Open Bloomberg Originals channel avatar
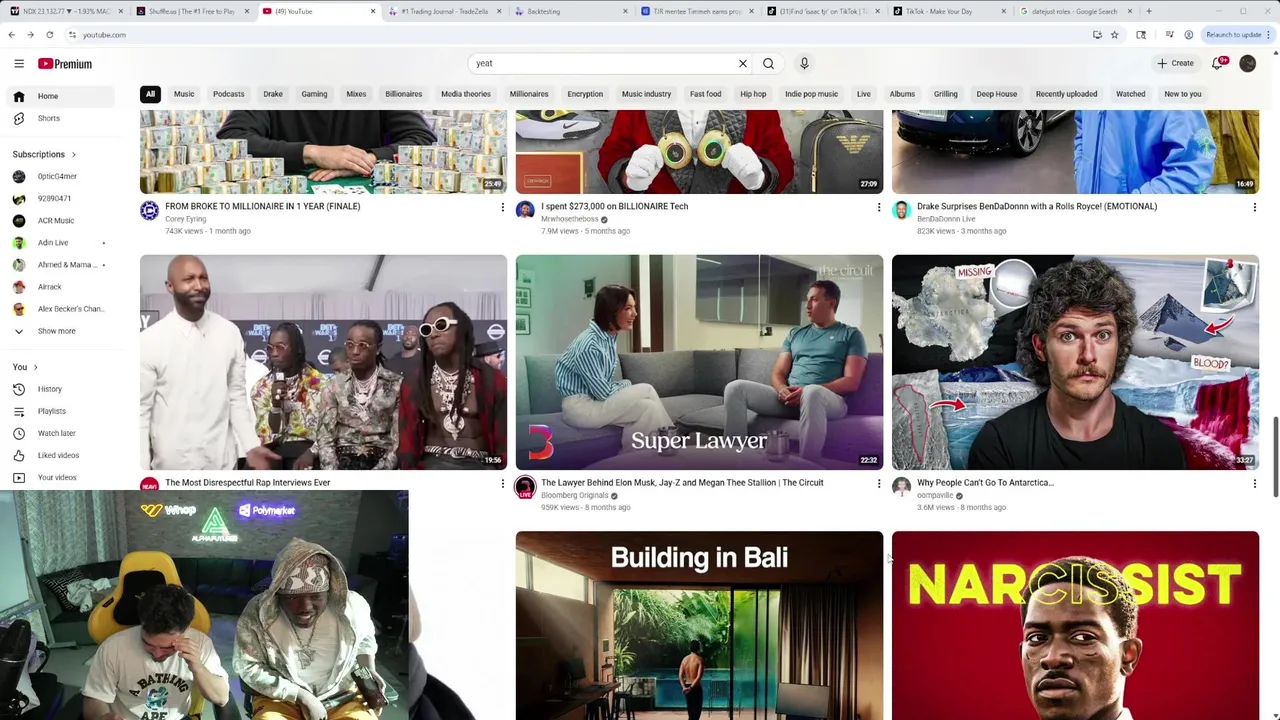Screen dimensions: 1280x720 click(x=525, y=487)
